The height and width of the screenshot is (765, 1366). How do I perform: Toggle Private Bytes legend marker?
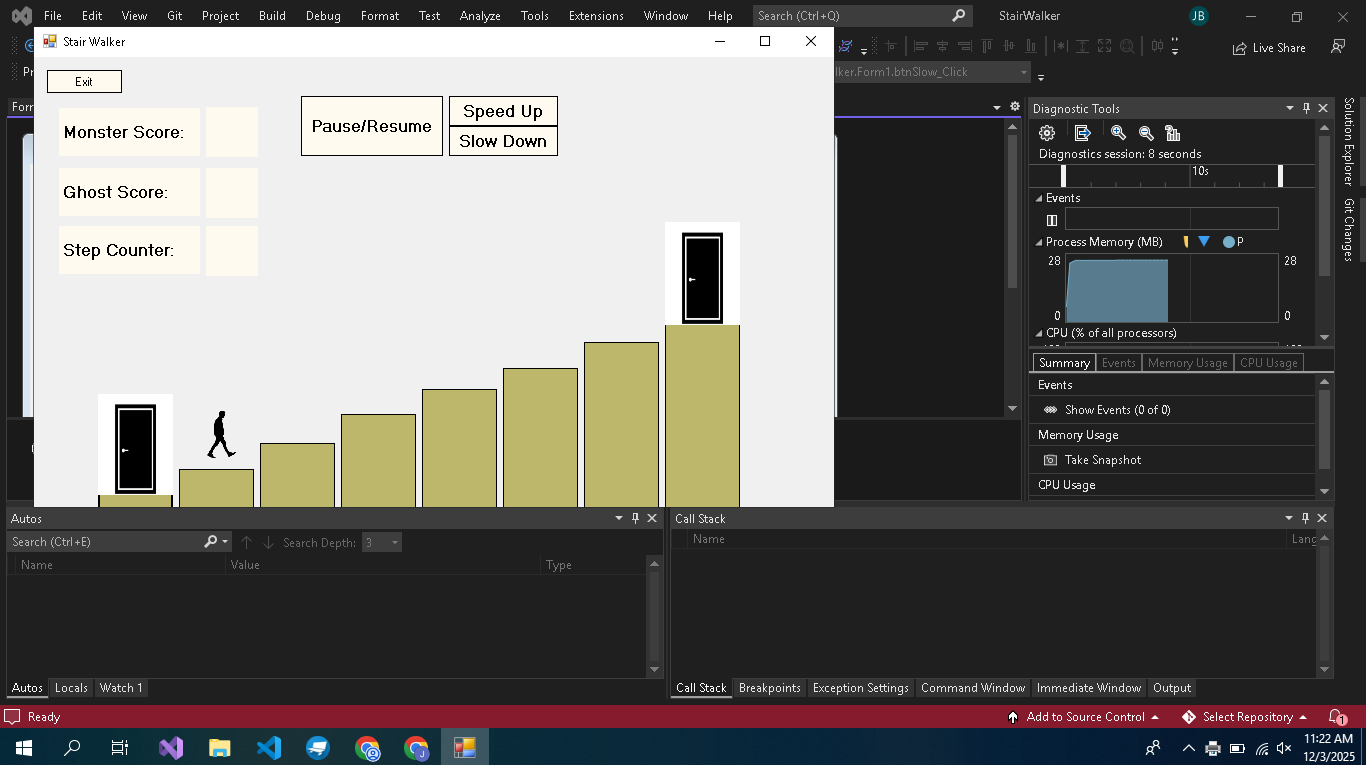pos(1228,242)
